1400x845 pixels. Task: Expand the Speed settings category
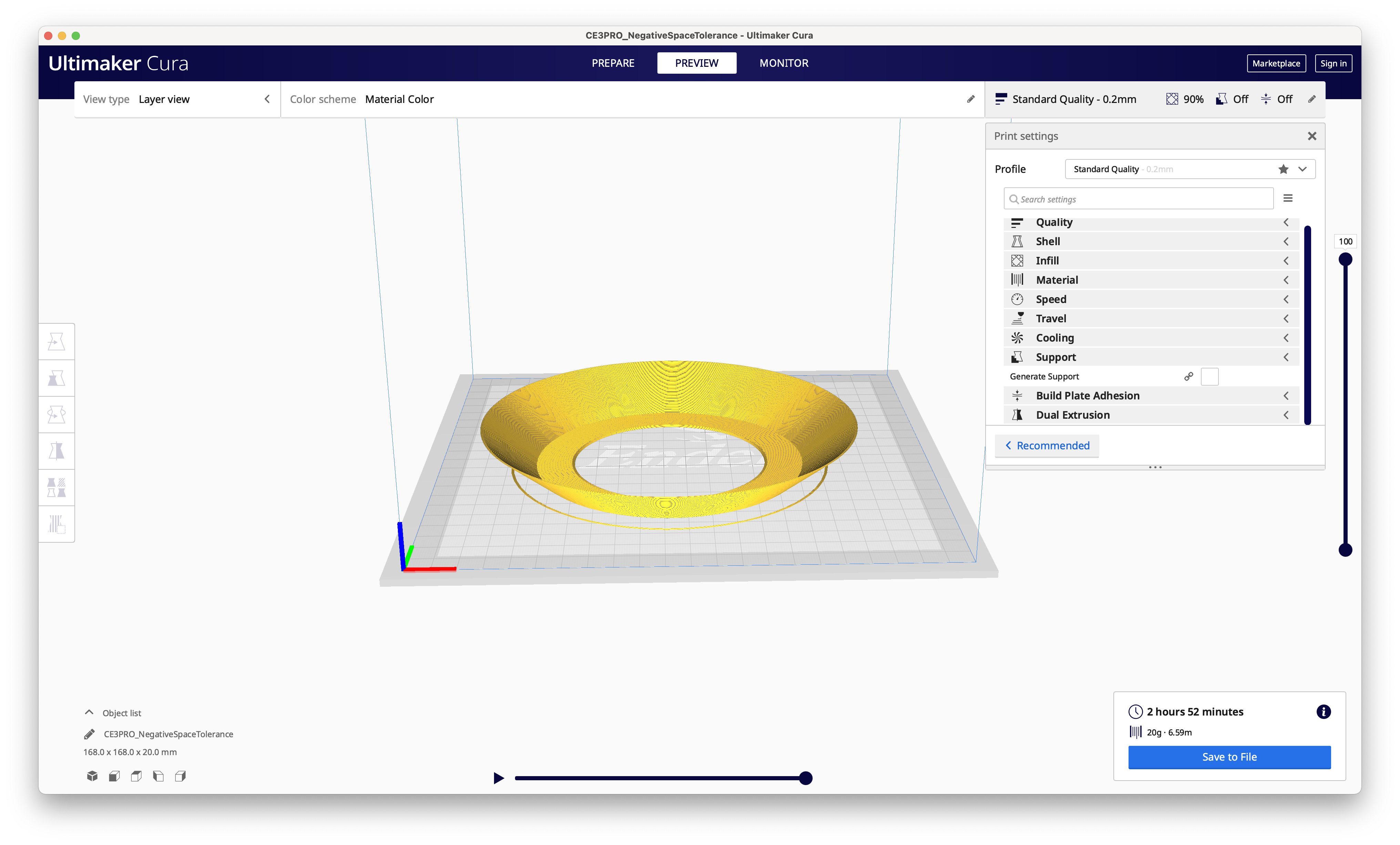[1151, 299]
